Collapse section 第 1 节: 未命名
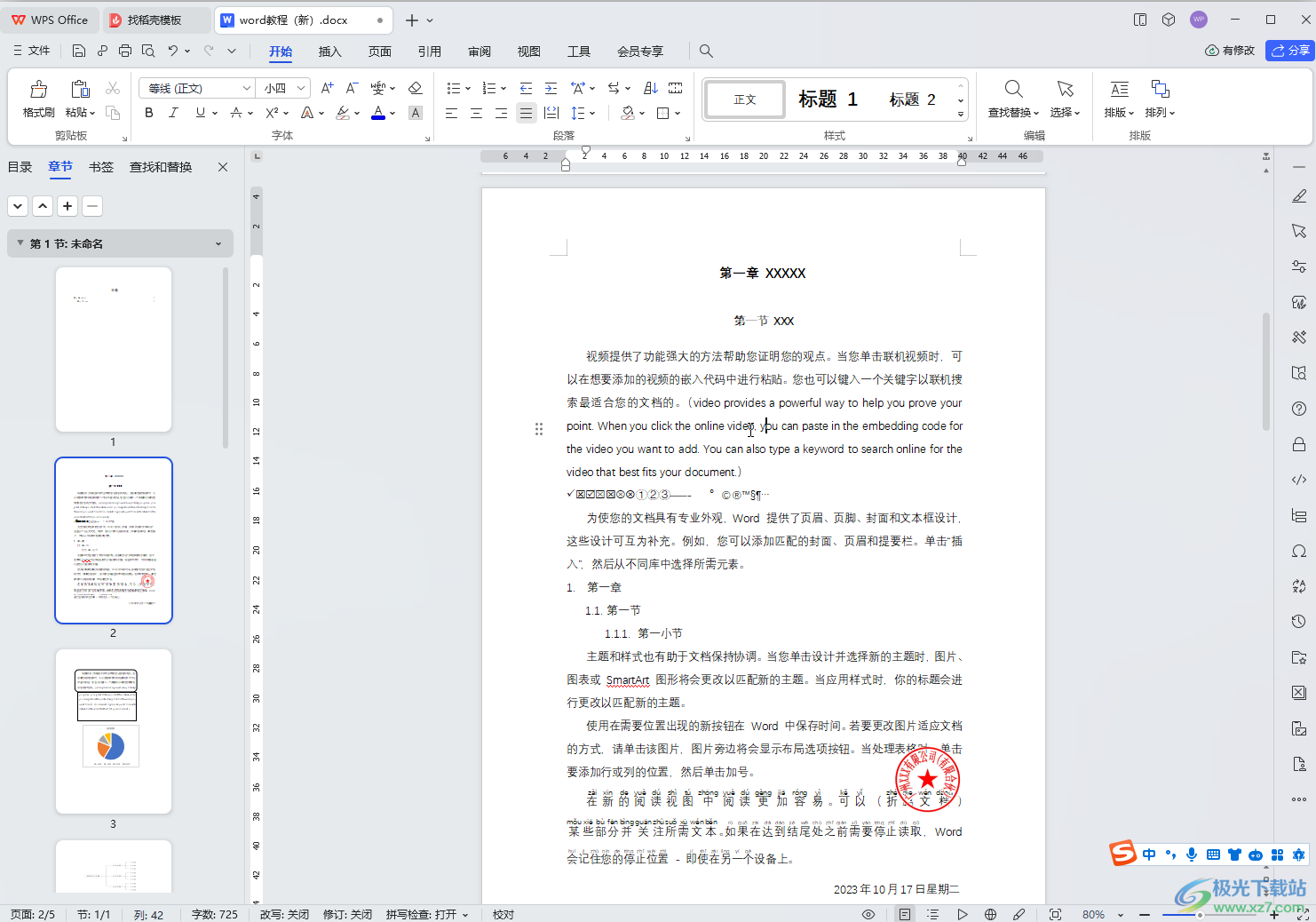 pos(20,242)
